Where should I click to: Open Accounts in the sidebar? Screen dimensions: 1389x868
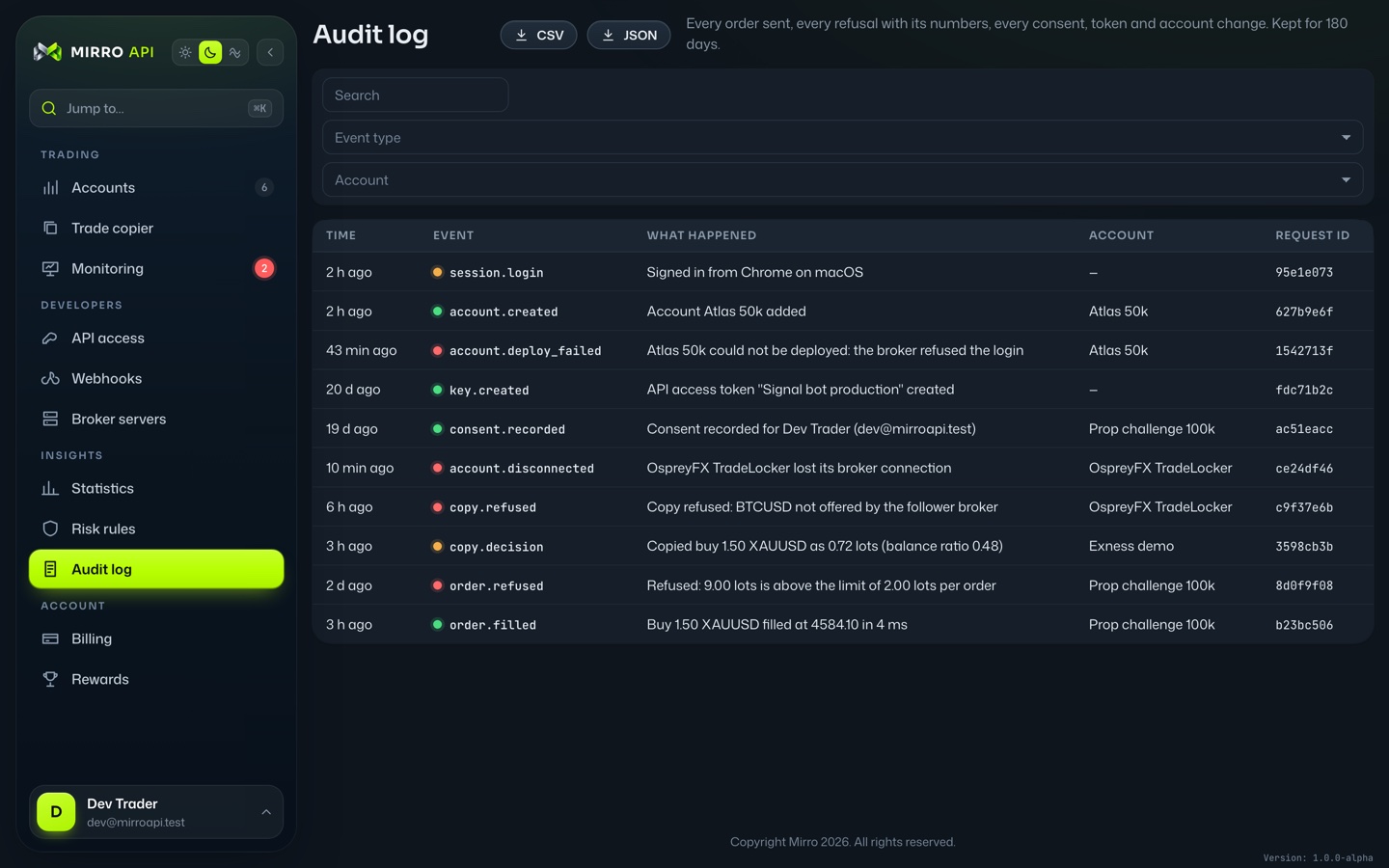point(156,187)
